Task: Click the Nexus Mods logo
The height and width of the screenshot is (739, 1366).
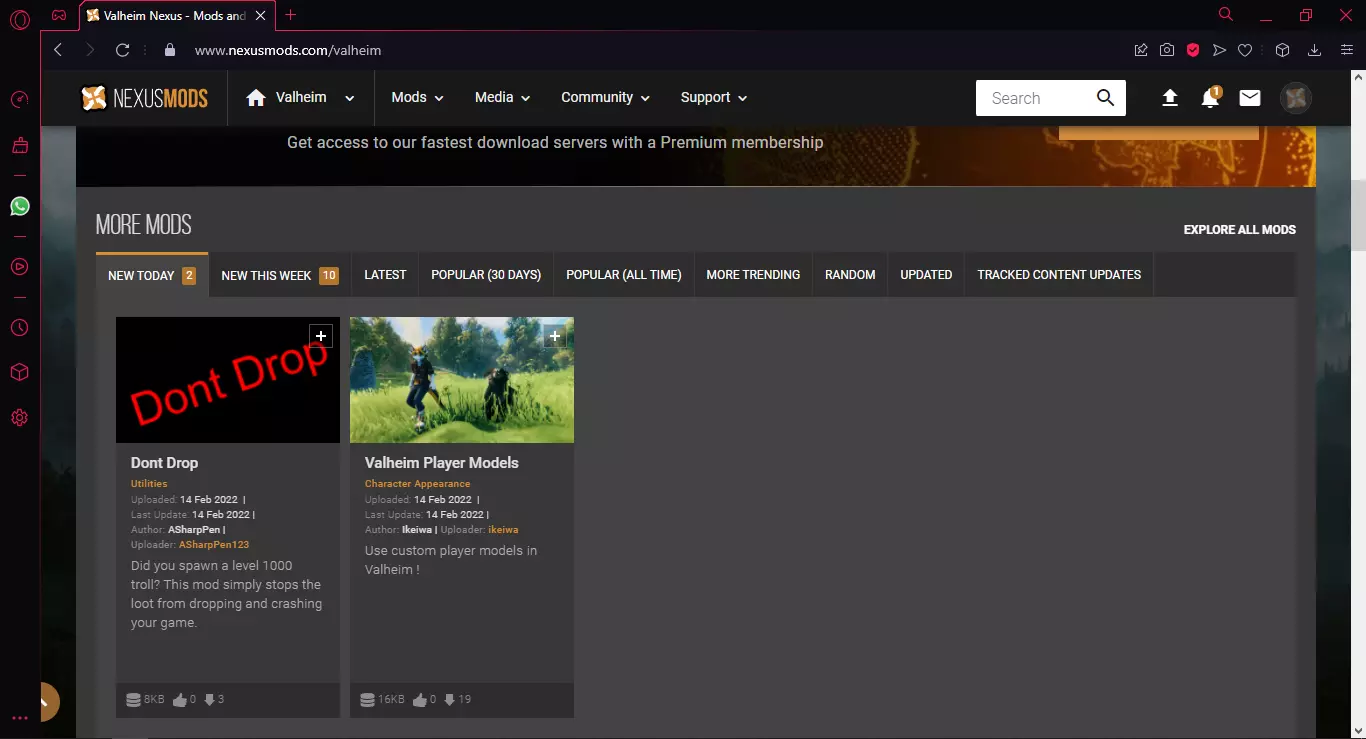Action: [x=145, y=98]
